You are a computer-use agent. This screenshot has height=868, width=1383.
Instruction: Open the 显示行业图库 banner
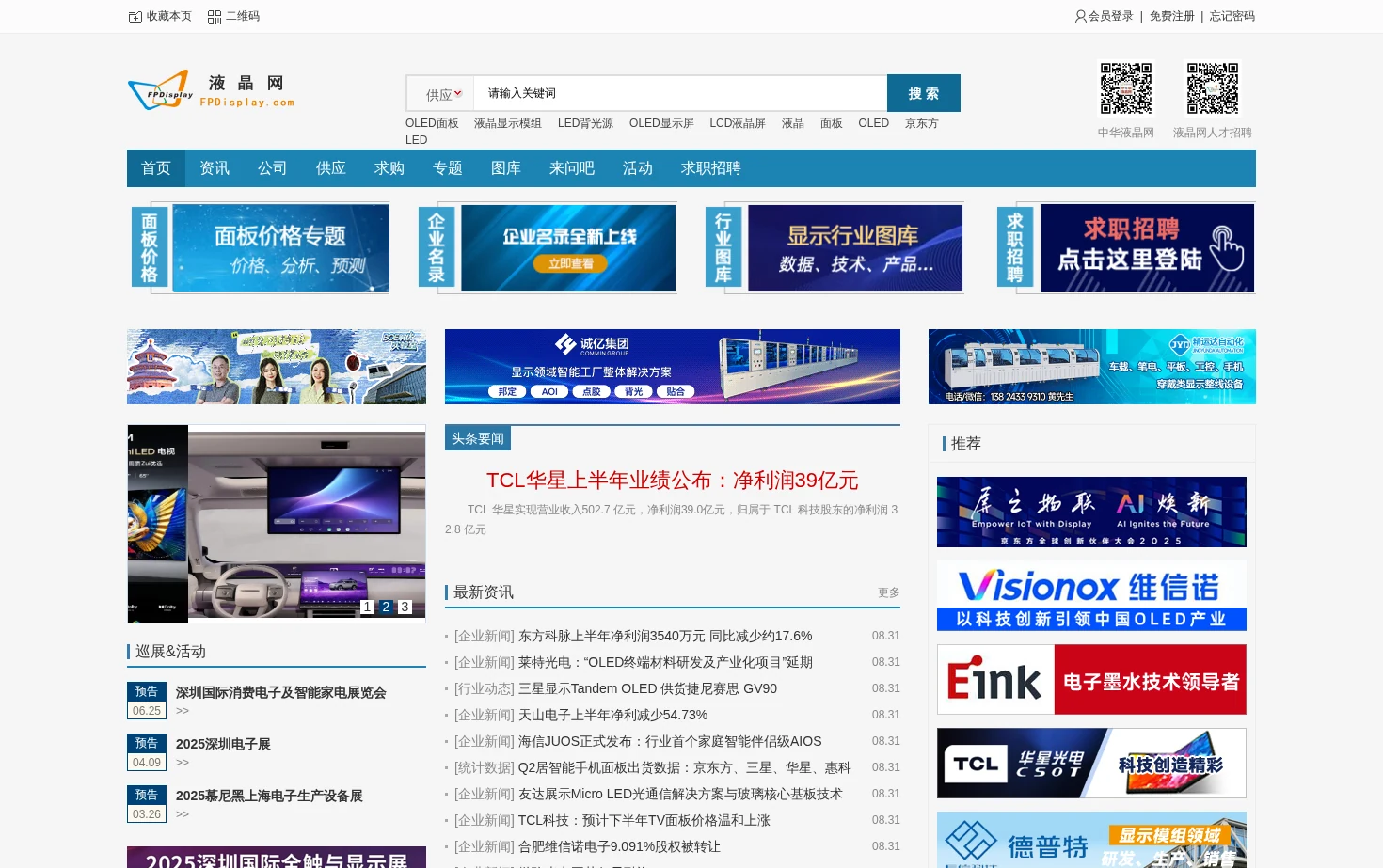tap(835, 248)
